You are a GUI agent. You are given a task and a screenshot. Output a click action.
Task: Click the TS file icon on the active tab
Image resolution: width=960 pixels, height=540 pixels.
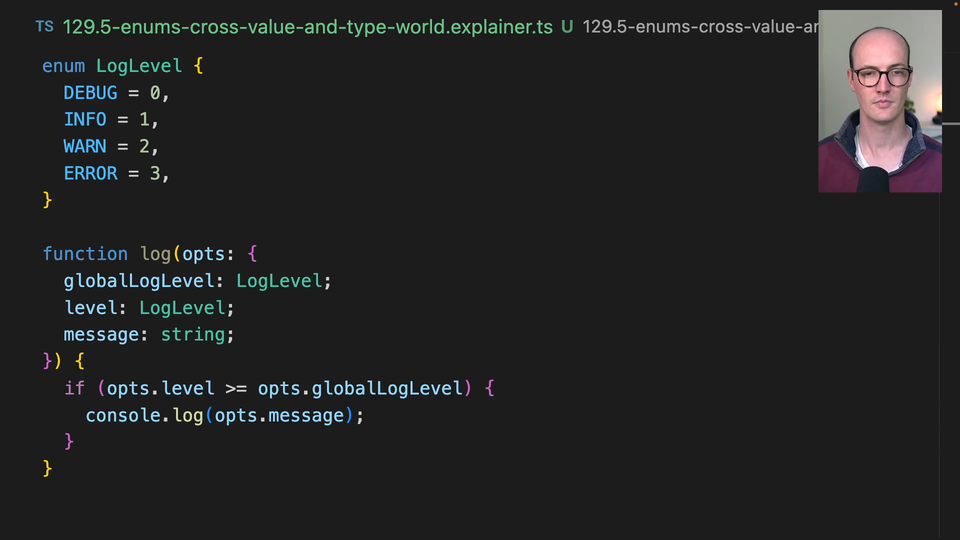(x=44, y=27)
